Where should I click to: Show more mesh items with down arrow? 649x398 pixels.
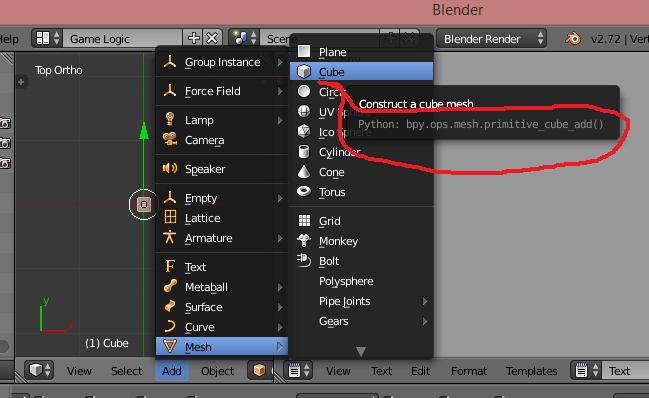pos(361,352)
